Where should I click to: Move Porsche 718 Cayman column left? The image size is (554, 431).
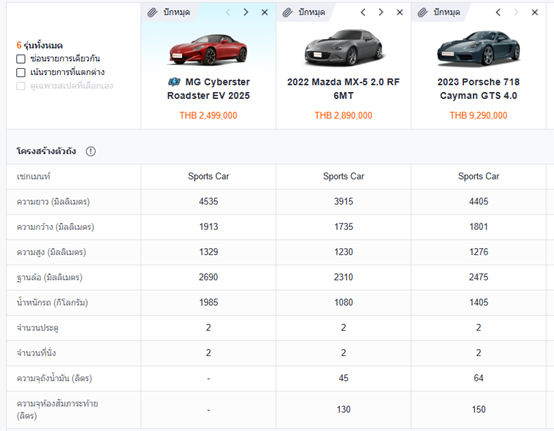tap(498, 12)
